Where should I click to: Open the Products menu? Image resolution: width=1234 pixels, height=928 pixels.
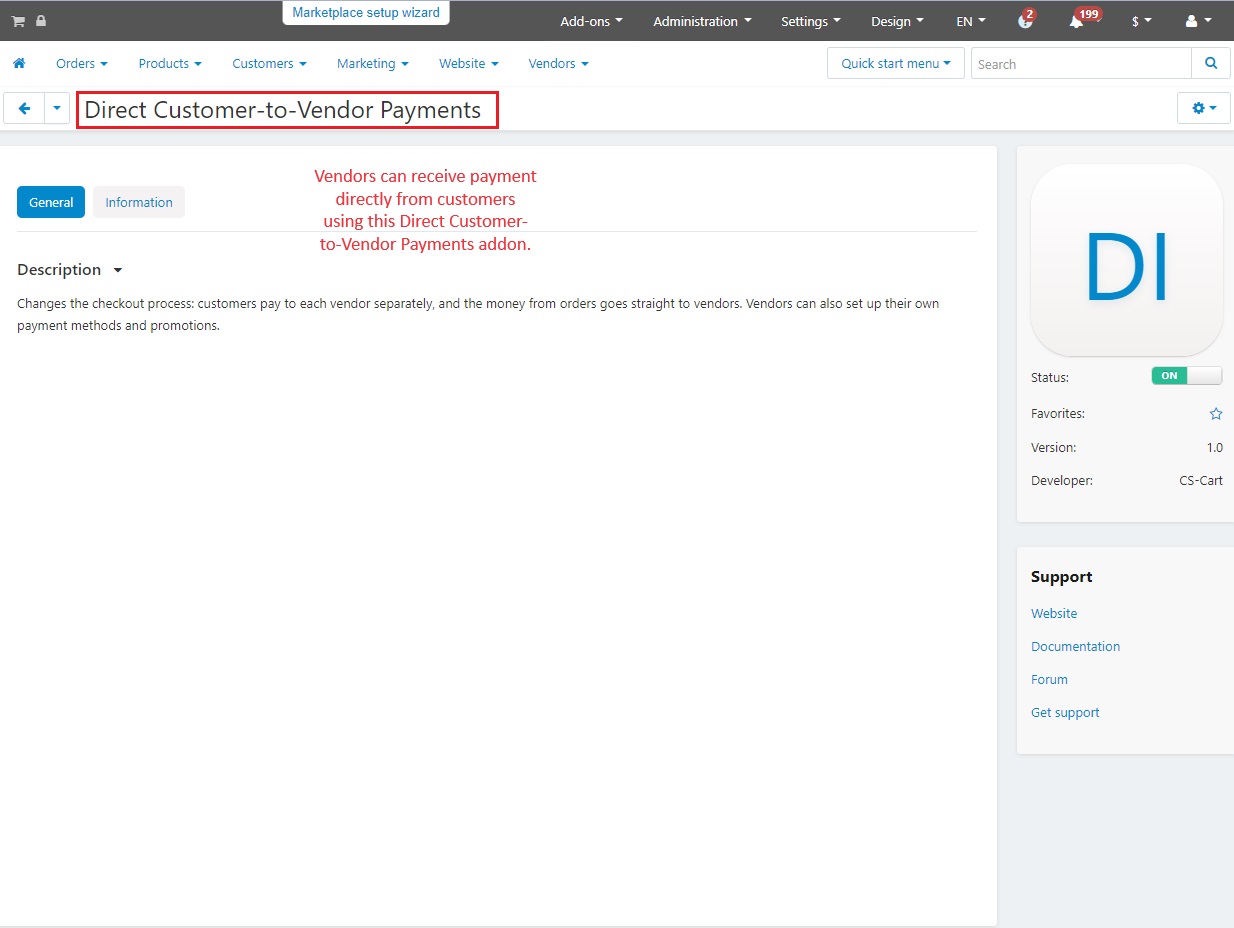point(170,63)
